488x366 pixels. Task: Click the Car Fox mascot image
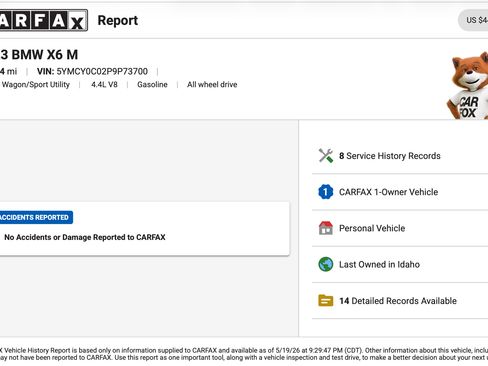(468, 86)
